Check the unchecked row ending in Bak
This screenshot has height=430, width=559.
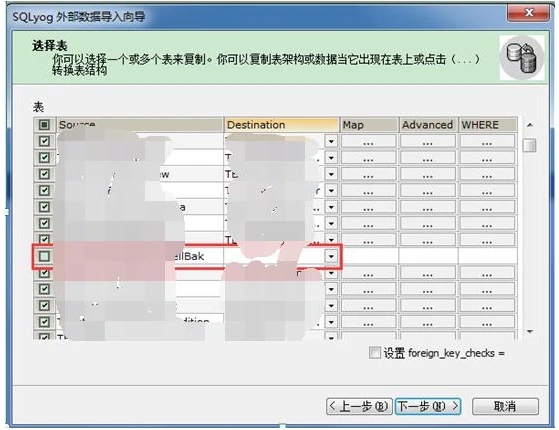[44, 256]
